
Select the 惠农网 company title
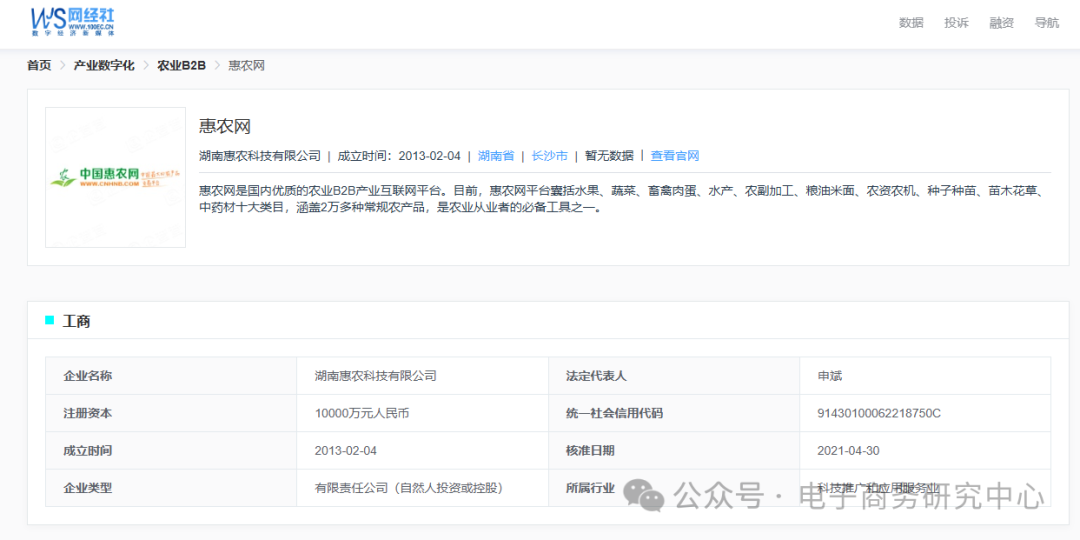[225, 126]
